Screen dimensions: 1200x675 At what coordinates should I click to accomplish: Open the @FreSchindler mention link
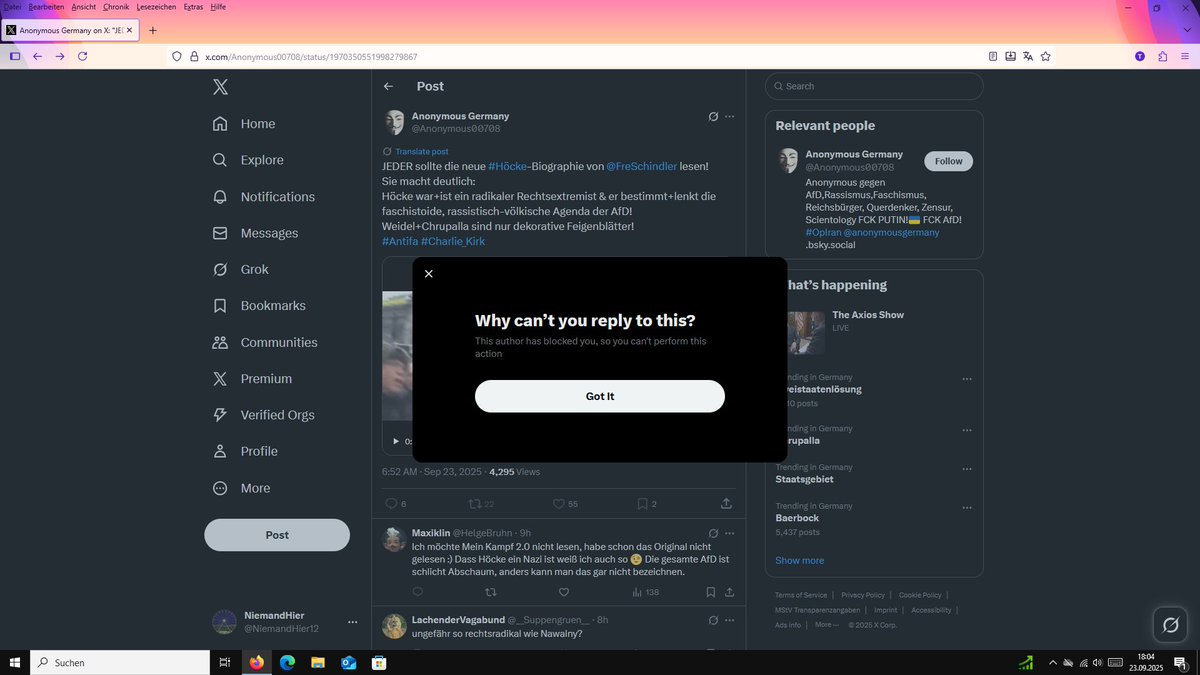pos(642,166)
